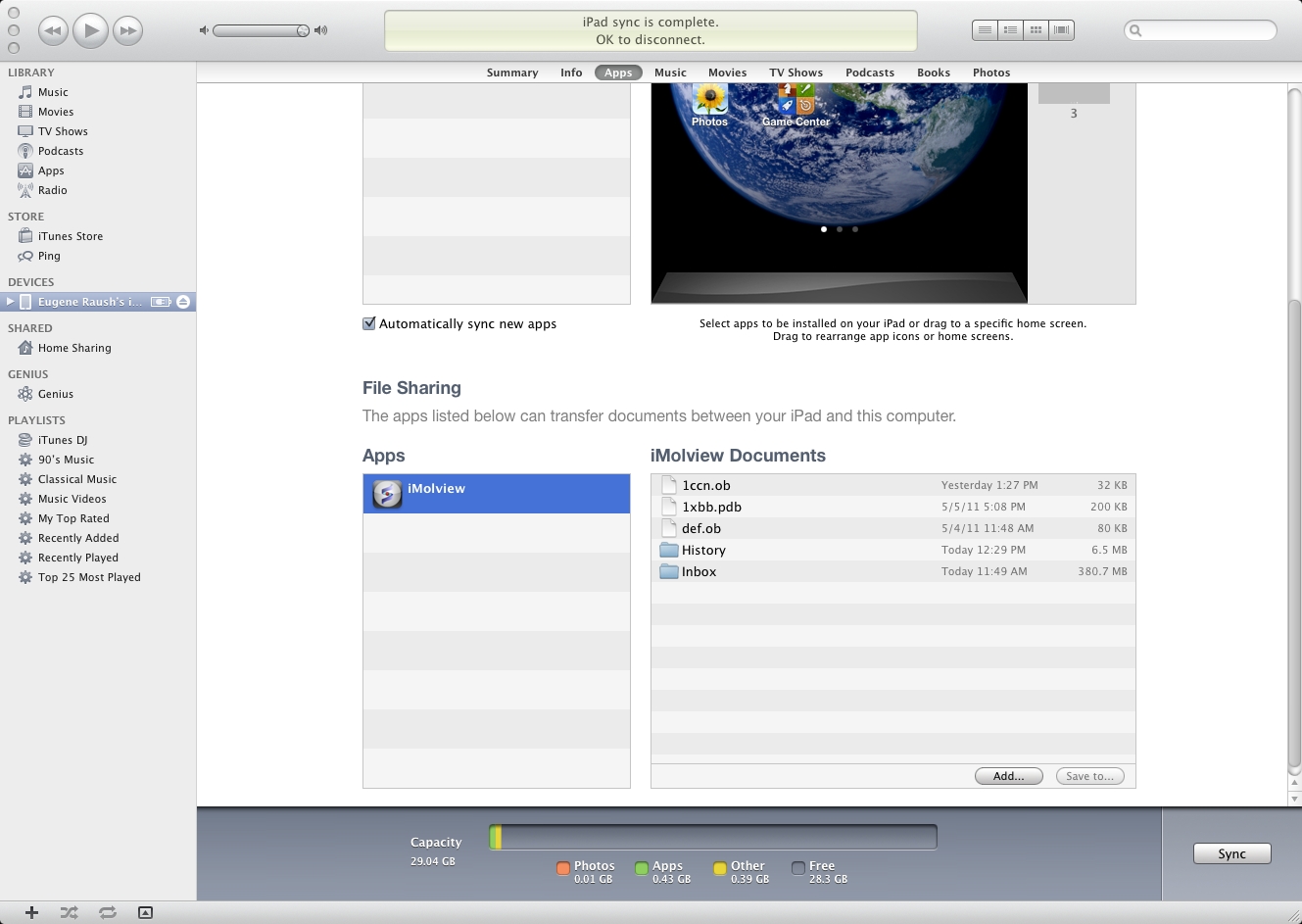Switch to album list view button
This screenshot has height=924, width=1302.
pyautogui.click(x=1010, y=30)
